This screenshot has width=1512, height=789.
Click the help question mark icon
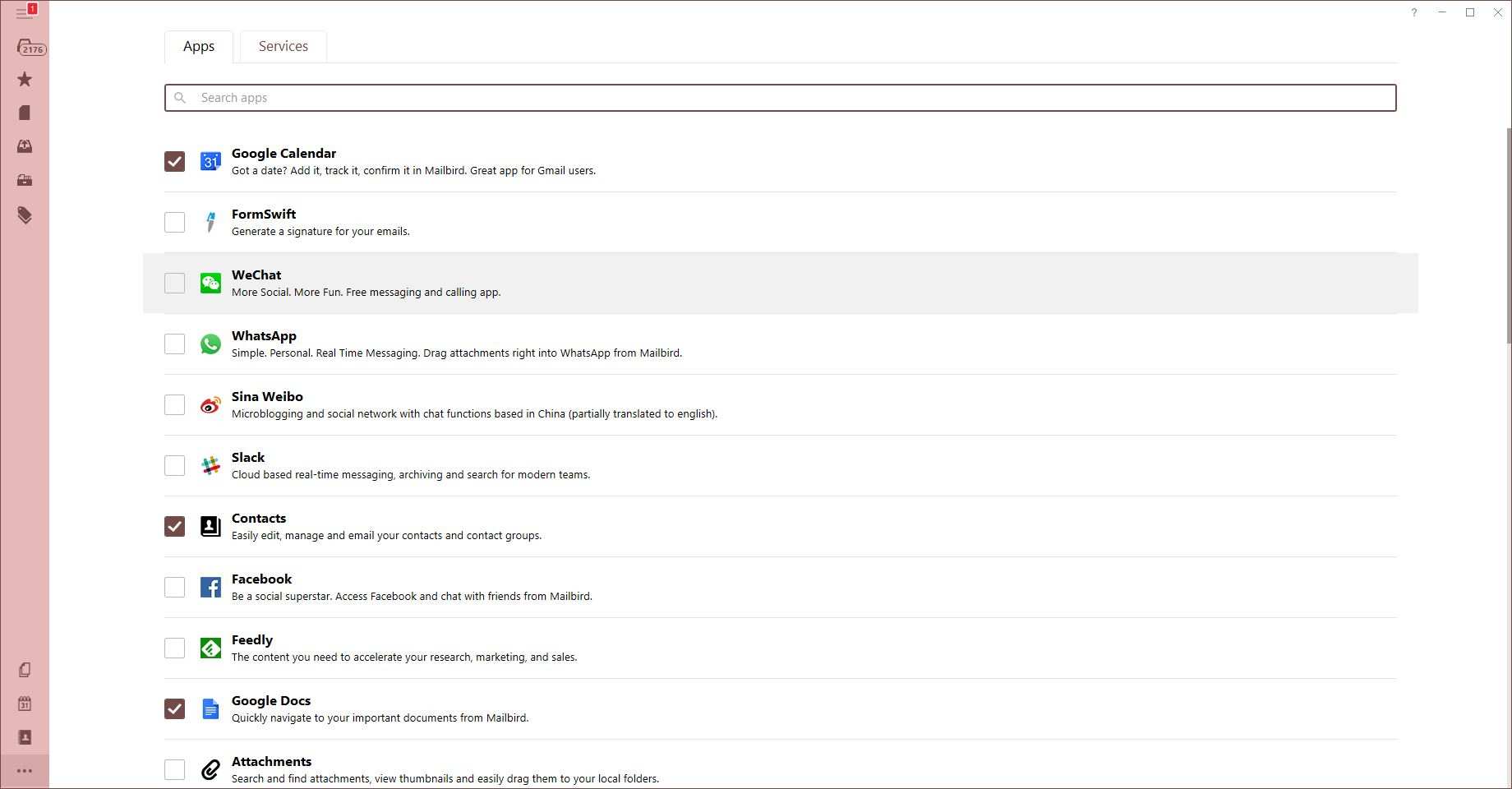point(1414,12)
